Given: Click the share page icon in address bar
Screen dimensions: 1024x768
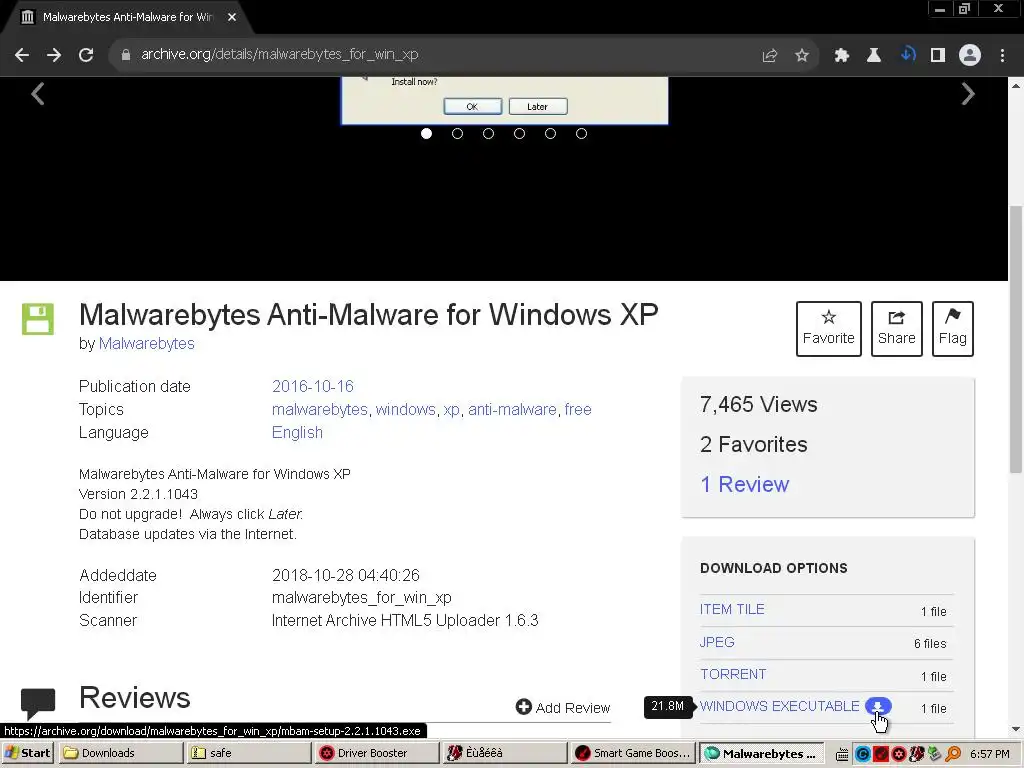Looking at the screenshot, I should pyautogui.click(x=770, y=56).
